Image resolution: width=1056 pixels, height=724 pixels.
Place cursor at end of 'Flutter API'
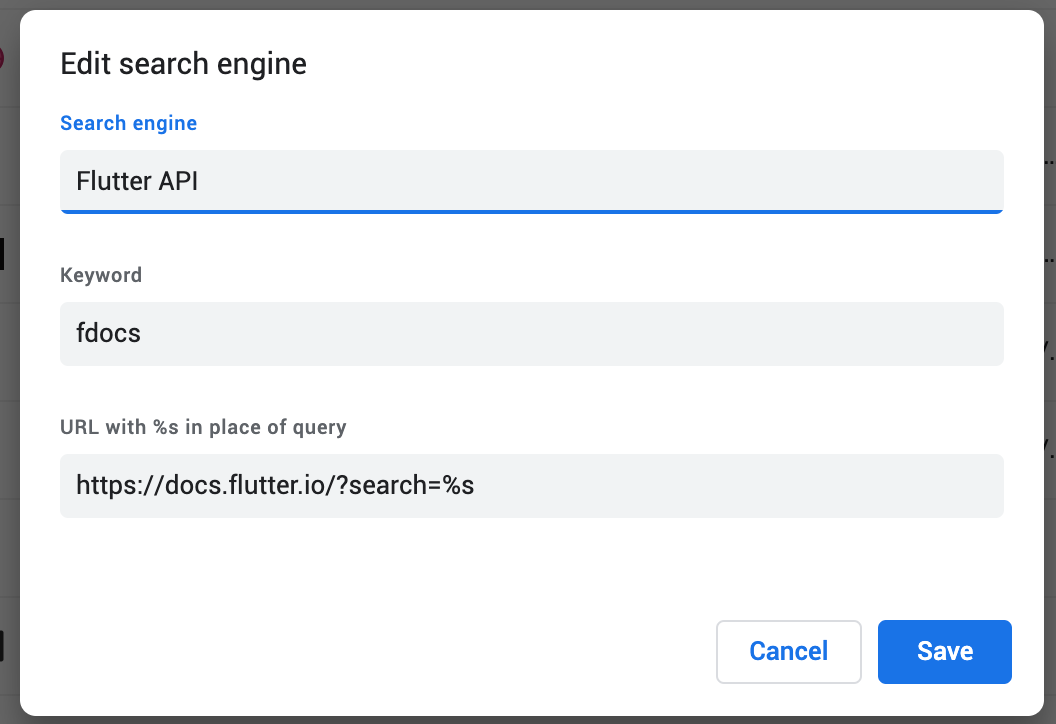click(x=200, y=181)
